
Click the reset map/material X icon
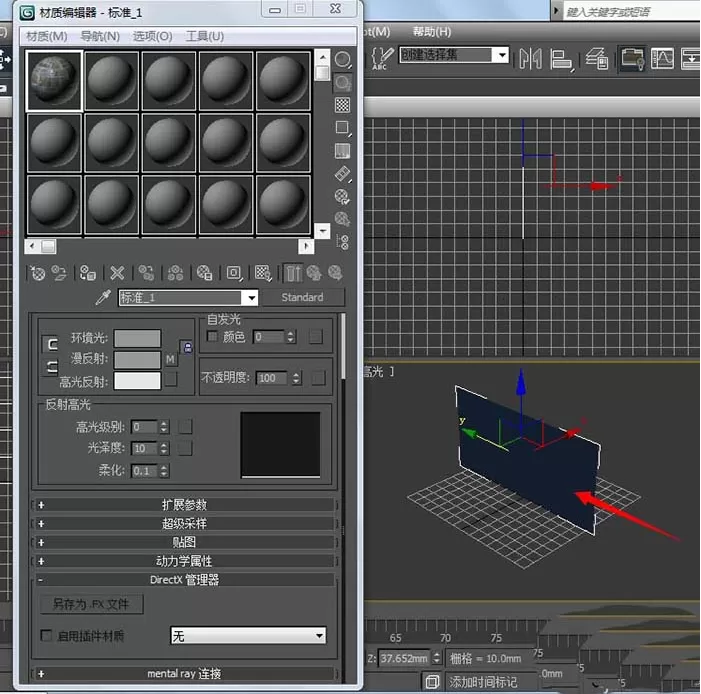tap(117, 273)
